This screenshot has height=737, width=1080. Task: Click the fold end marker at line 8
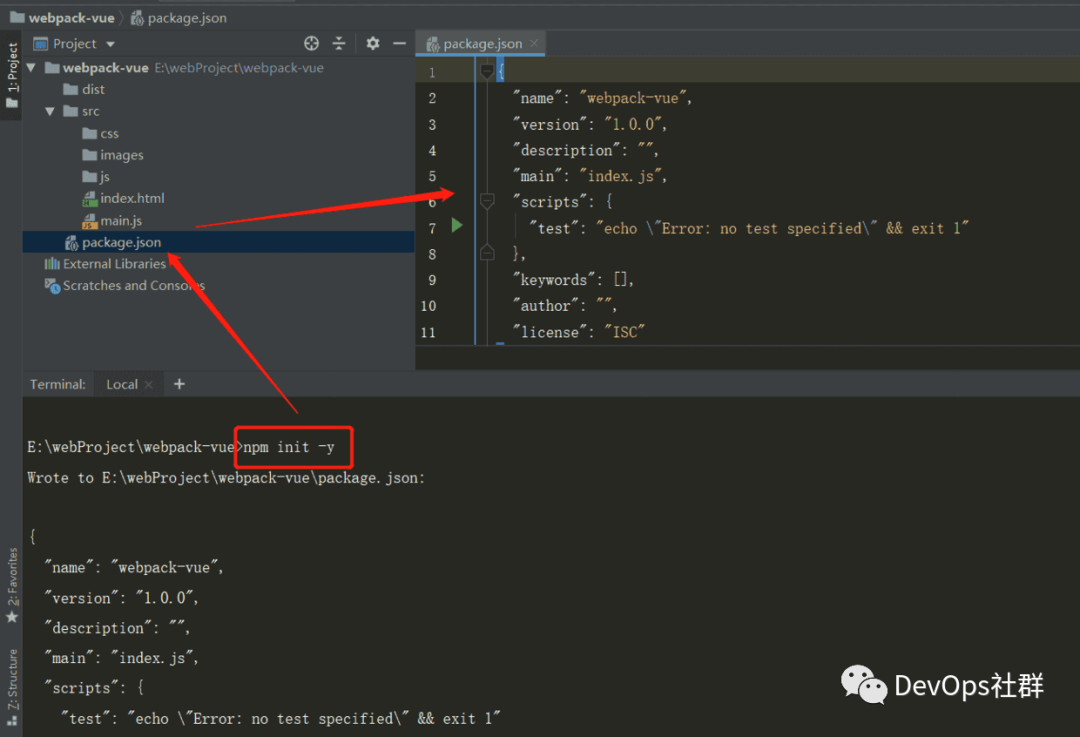(x=487, y=253)
